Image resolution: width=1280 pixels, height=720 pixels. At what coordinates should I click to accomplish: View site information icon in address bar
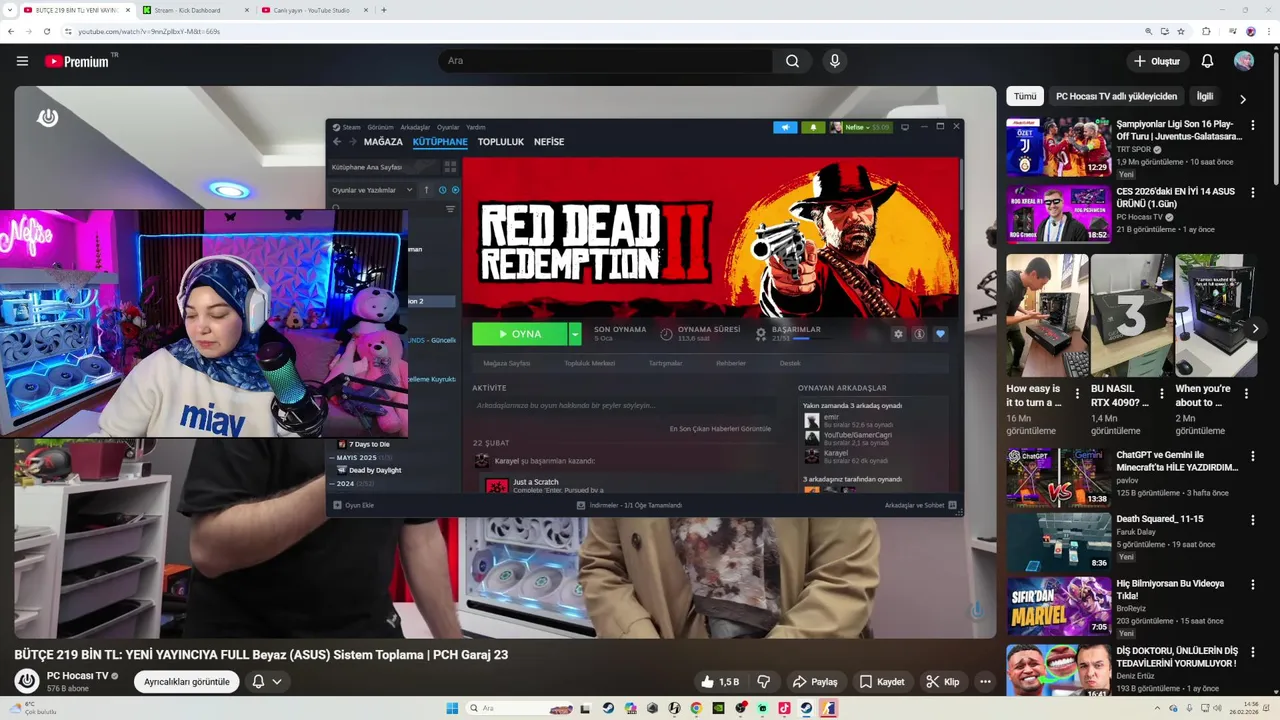68,31
